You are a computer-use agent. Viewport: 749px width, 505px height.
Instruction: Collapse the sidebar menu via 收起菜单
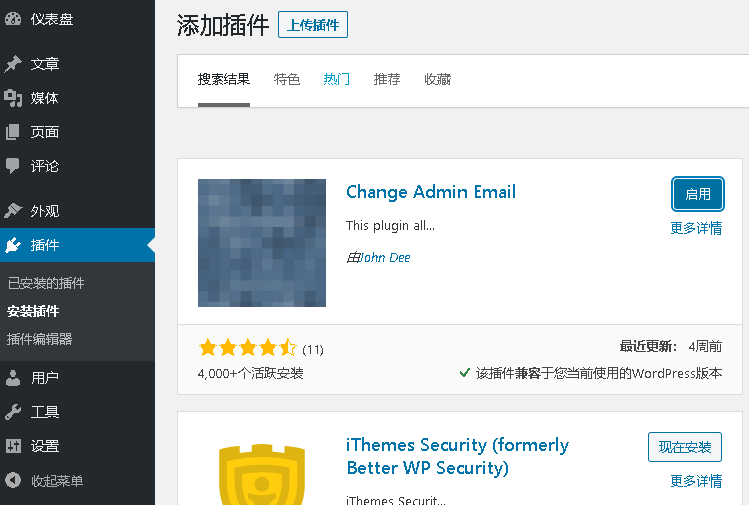56,481
